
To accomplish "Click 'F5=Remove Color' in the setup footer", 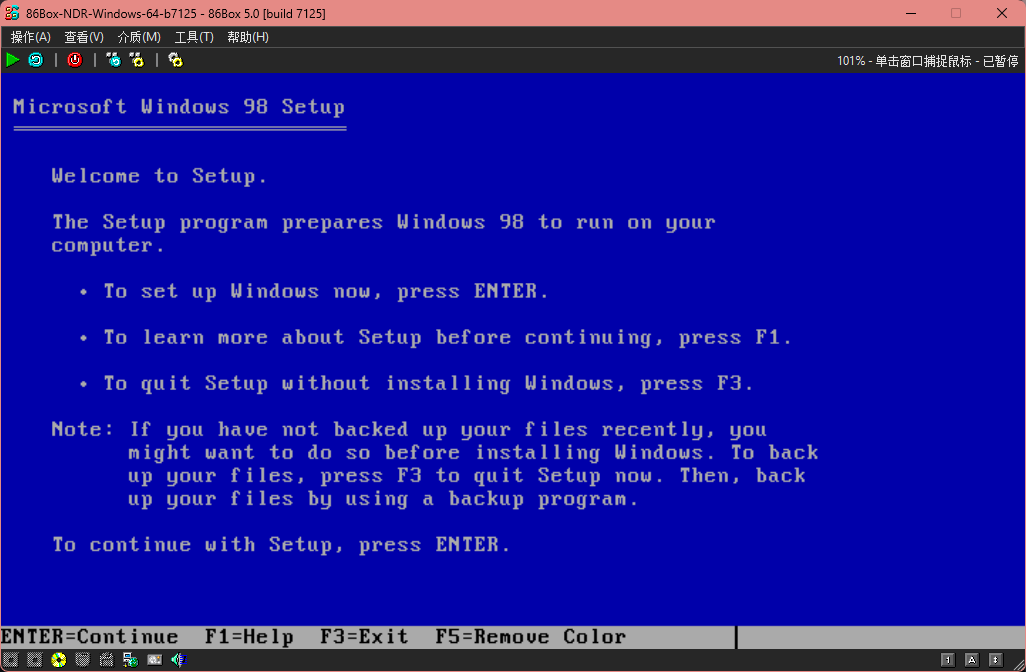I will [531, 637].
